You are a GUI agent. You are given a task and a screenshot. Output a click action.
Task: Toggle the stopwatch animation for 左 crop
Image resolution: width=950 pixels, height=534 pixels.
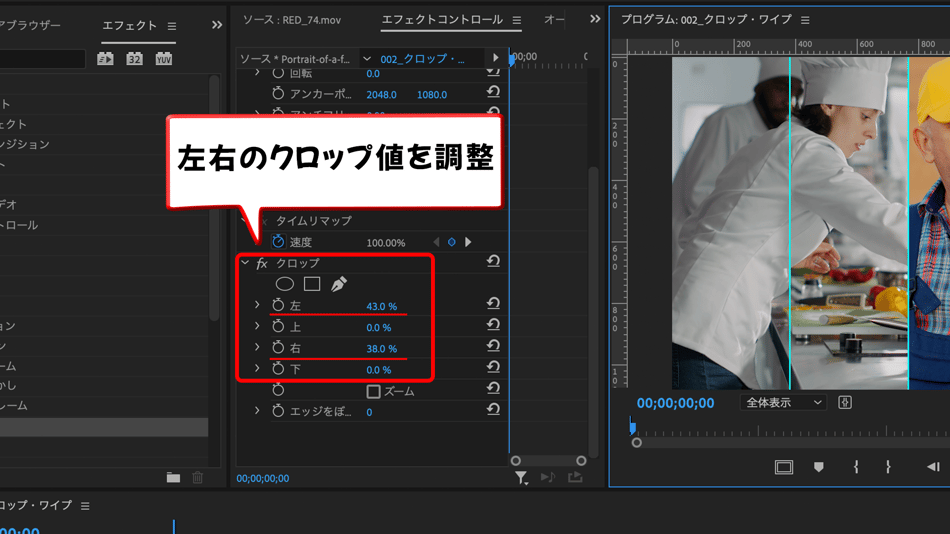point(278,306)
